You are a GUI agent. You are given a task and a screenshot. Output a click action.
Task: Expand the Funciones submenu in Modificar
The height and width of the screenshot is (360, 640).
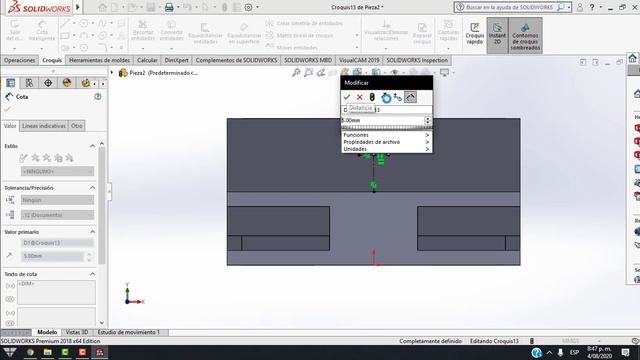tap(386, 135)
